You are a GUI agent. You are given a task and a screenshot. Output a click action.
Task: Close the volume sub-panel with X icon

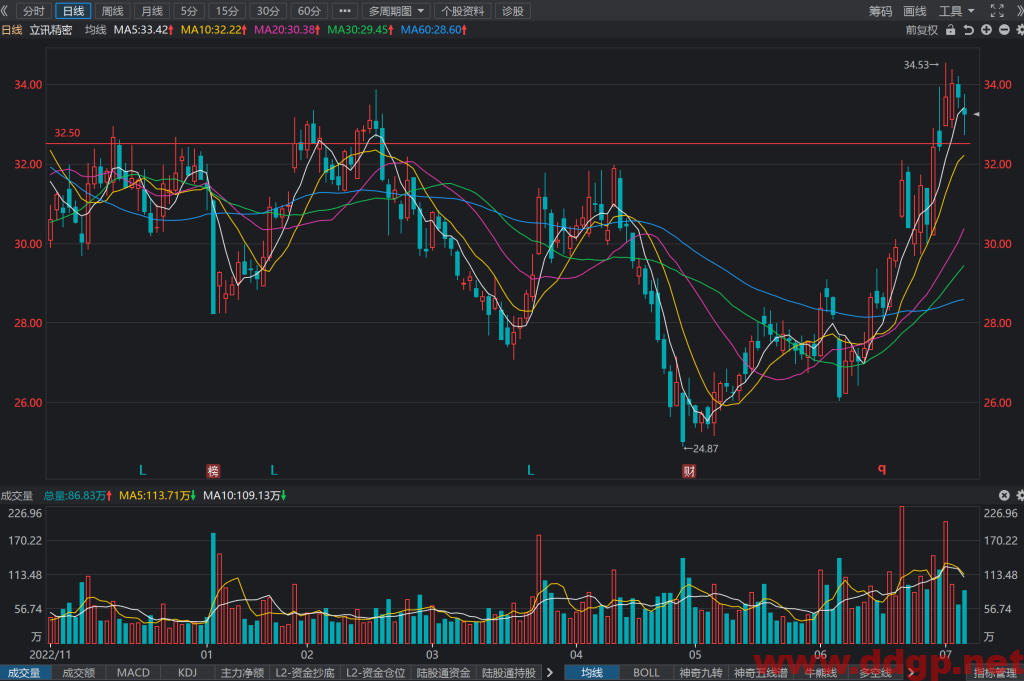[x=1004, y=496]
